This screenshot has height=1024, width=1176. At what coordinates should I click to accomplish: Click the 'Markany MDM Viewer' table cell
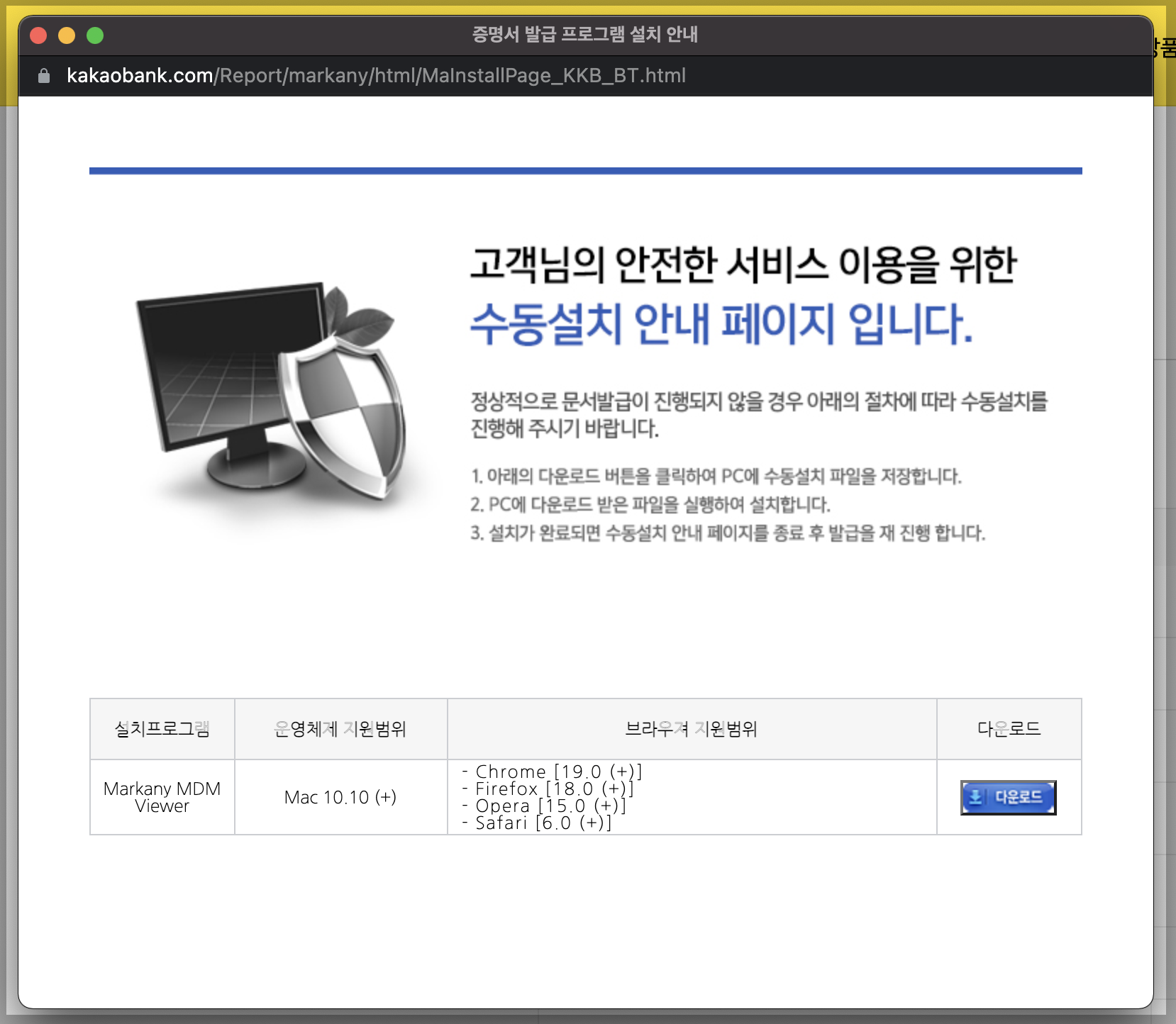coord(162,797)
